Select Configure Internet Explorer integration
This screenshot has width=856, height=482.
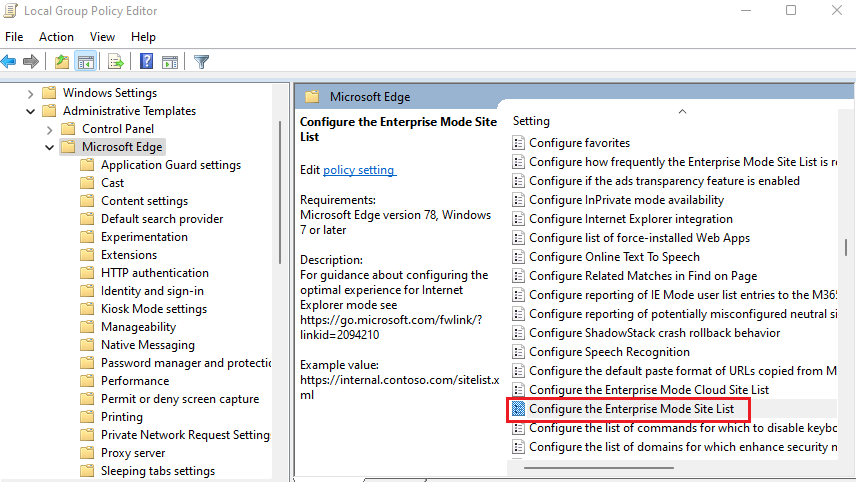pos(631,219)
